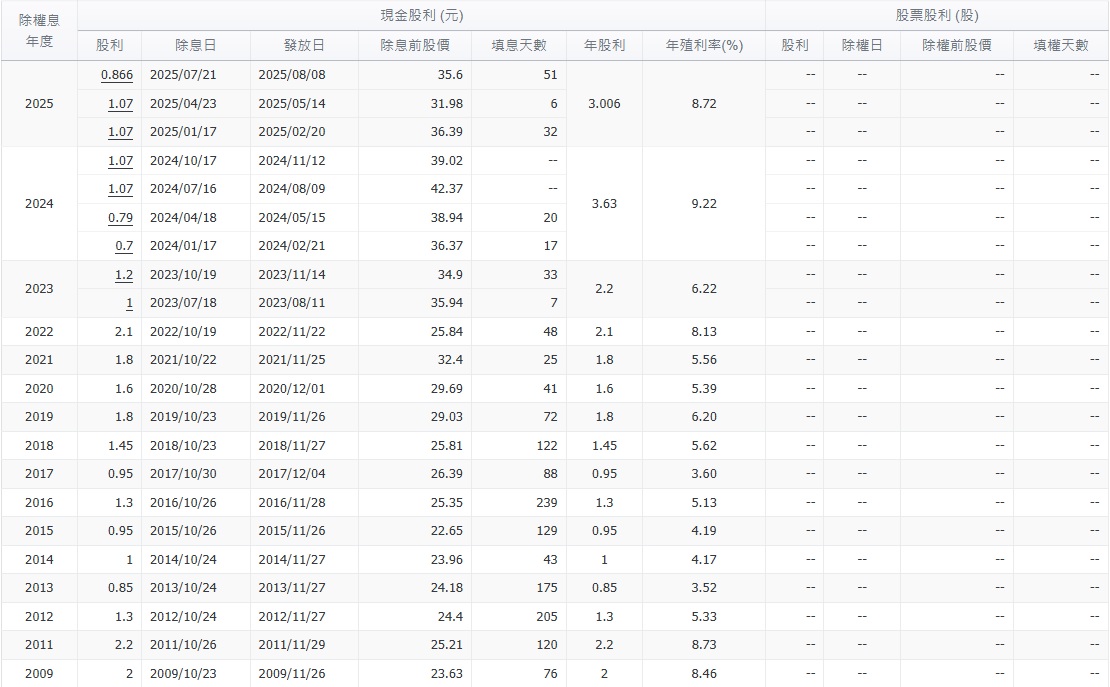This screenshot has height=687, width=1110.
Task: Click the 除息日 column header
Action: (x=195, y=45)
